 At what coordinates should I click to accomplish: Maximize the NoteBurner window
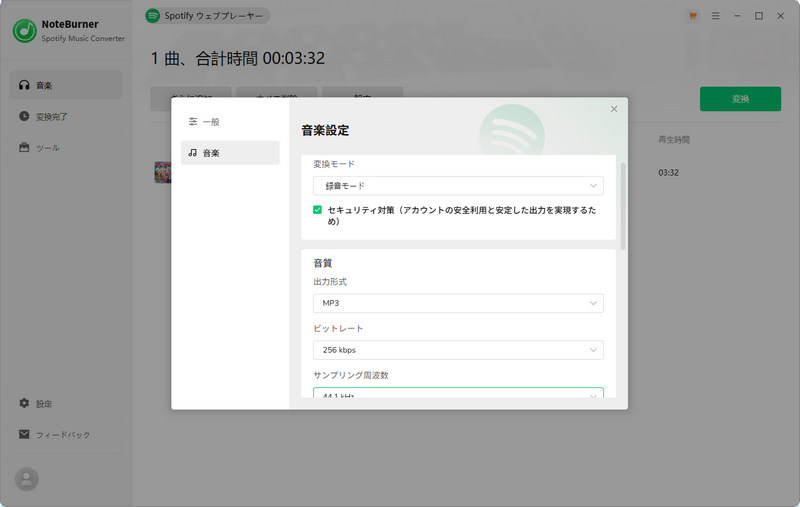pyautogui.click(x=759, y=16)
